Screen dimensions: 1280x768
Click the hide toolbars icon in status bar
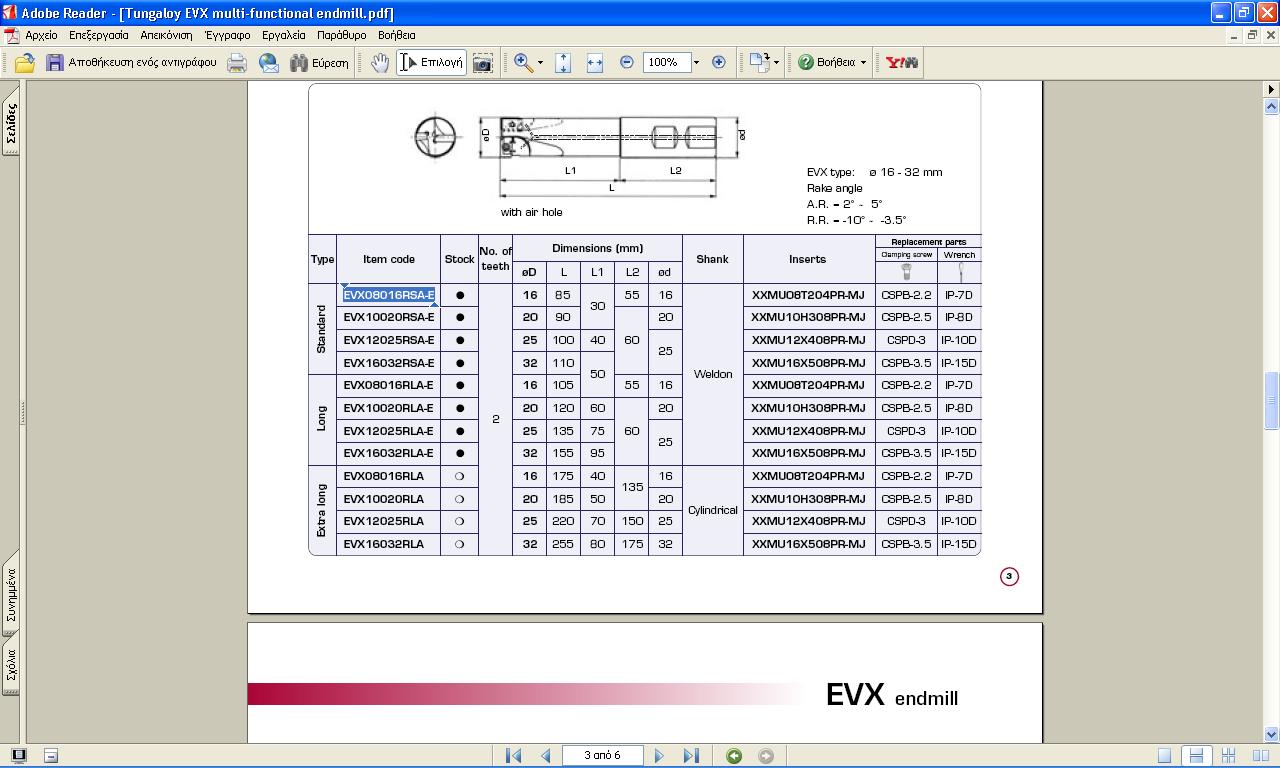51,755
